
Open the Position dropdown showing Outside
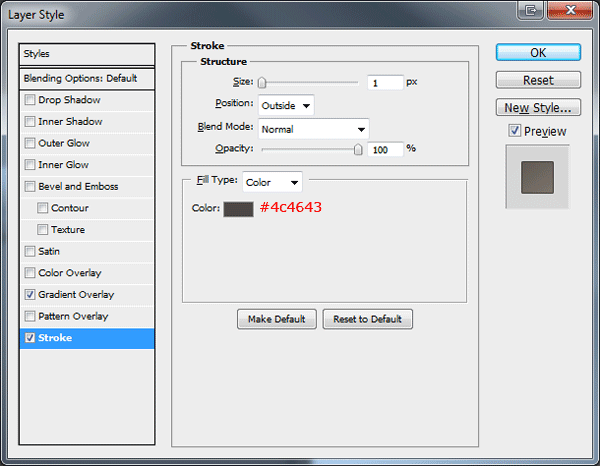pos(286,105)
